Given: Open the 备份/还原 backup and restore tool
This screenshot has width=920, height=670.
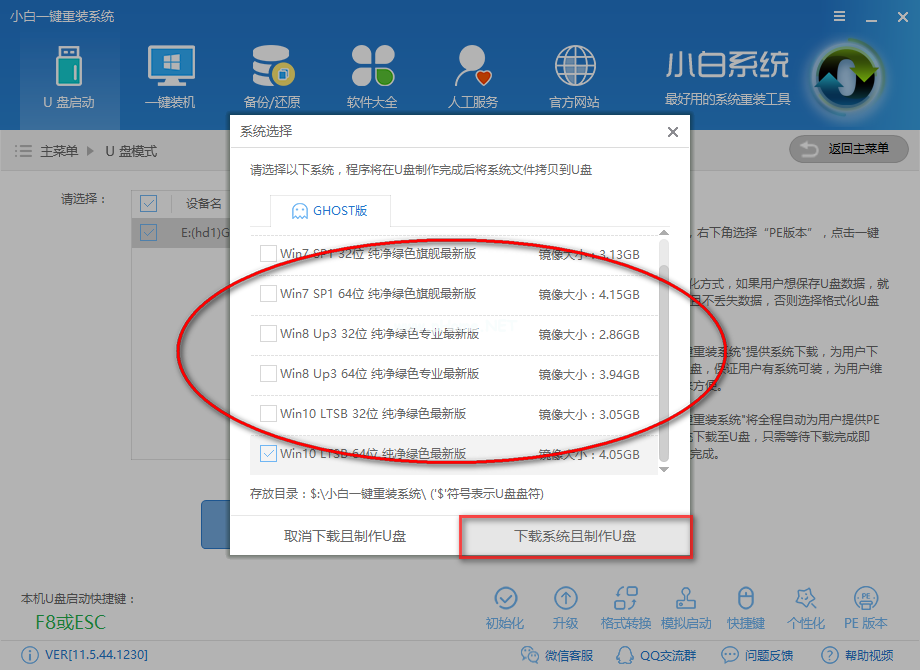Looking at the screenshot, I should pyautogui.click(x=270, y=75).
